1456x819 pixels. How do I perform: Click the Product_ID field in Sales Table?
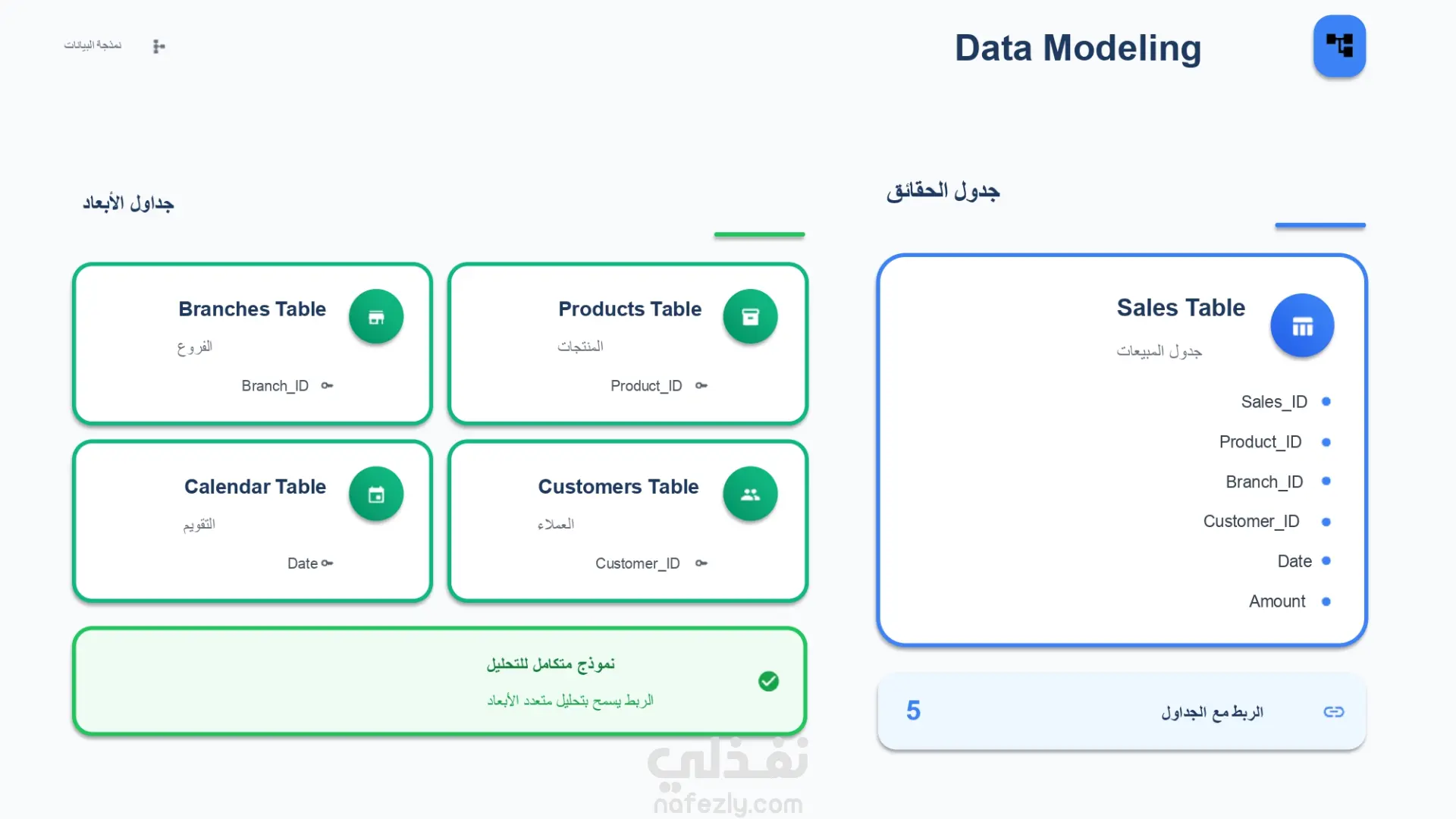click(x=1260, y=442)
